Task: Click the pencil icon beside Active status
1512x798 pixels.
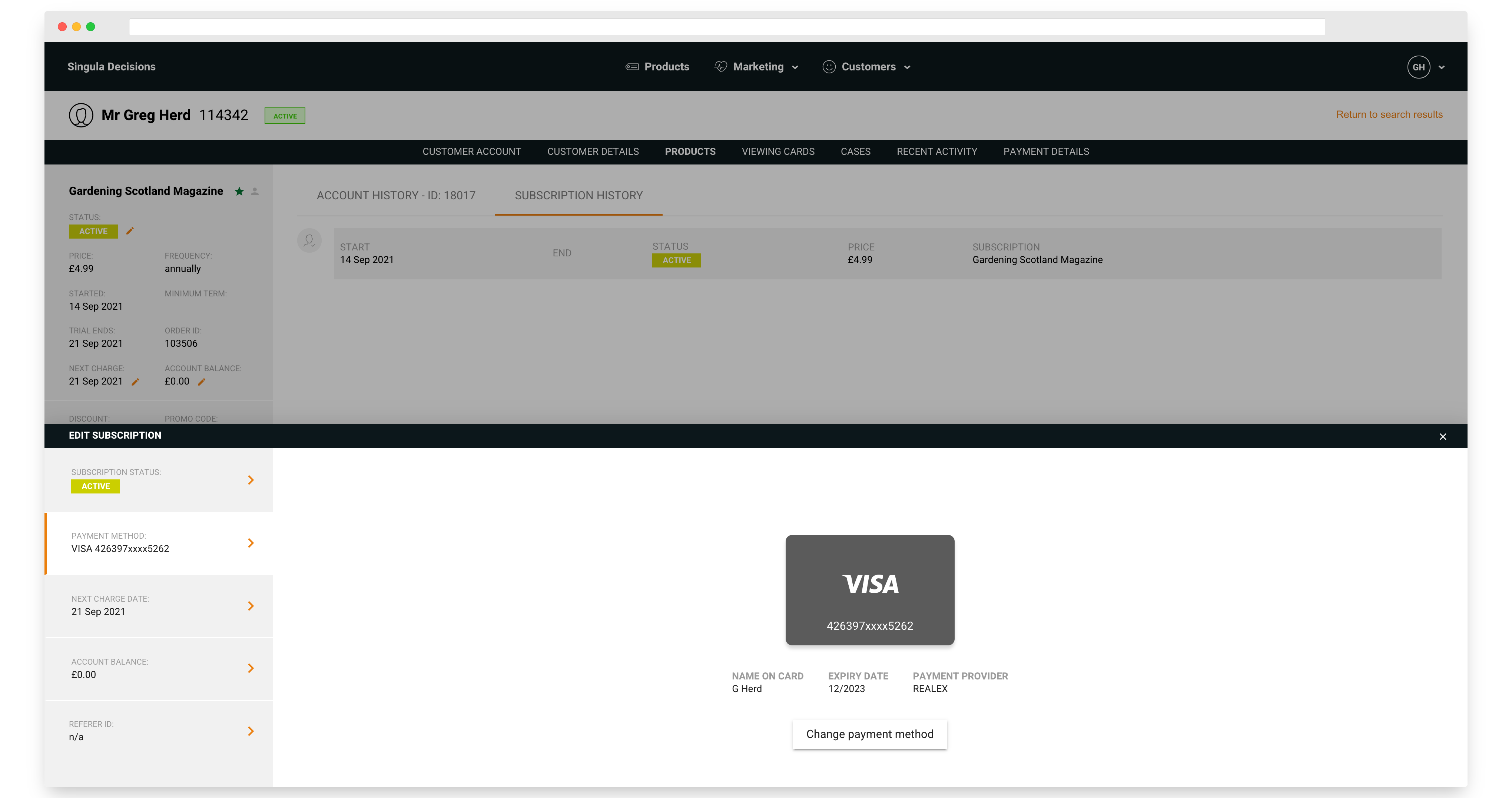Action: pos(130,231)
